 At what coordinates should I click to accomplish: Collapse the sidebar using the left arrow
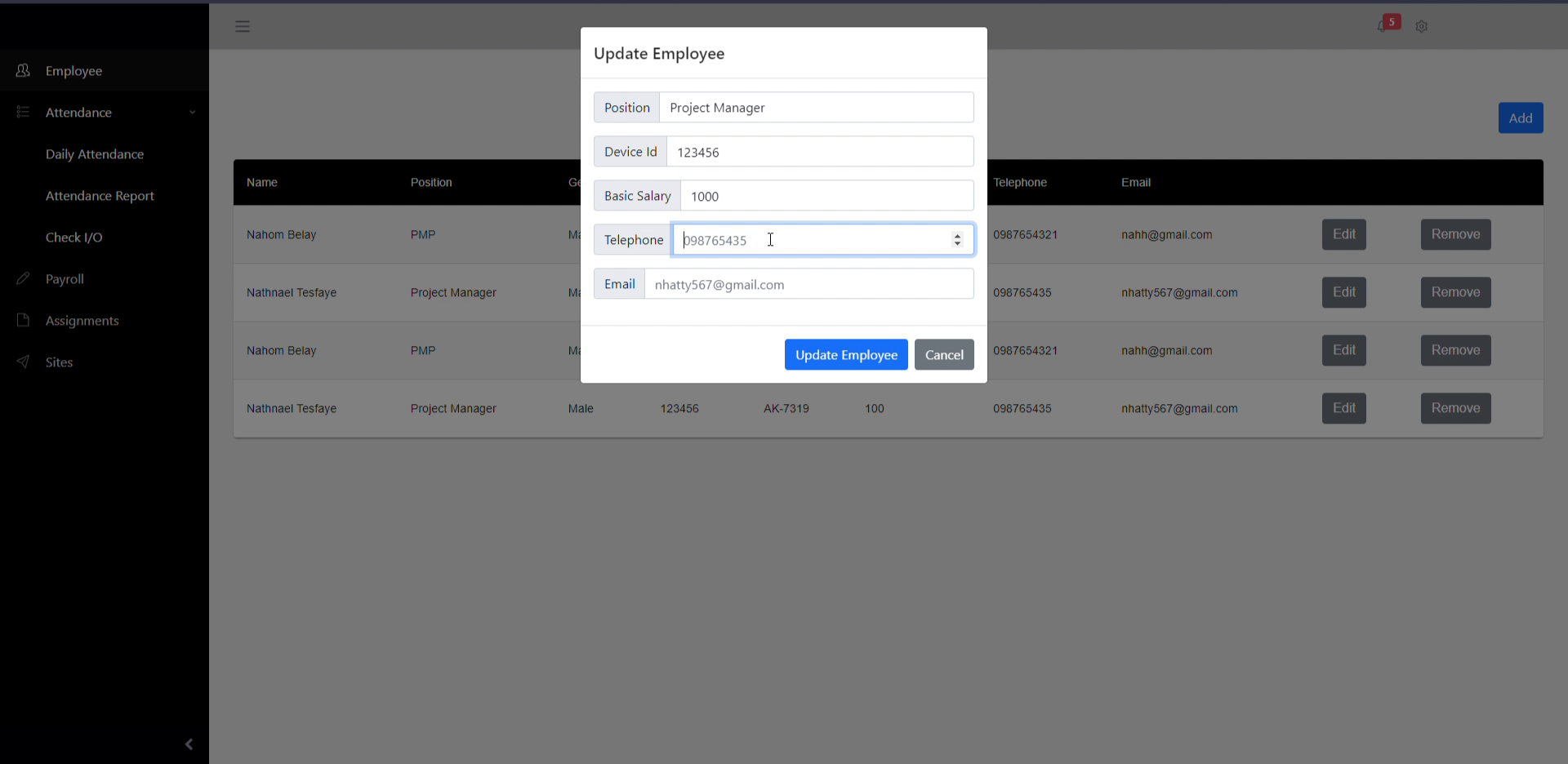[x=189, y=744]
